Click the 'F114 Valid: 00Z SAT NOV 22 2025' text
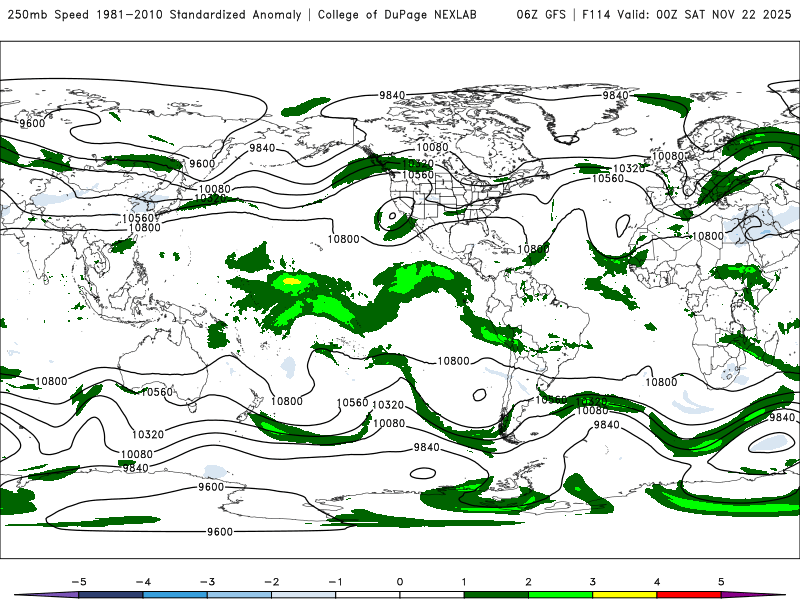This screenshot has height=600, width=800. pos(686,14)
